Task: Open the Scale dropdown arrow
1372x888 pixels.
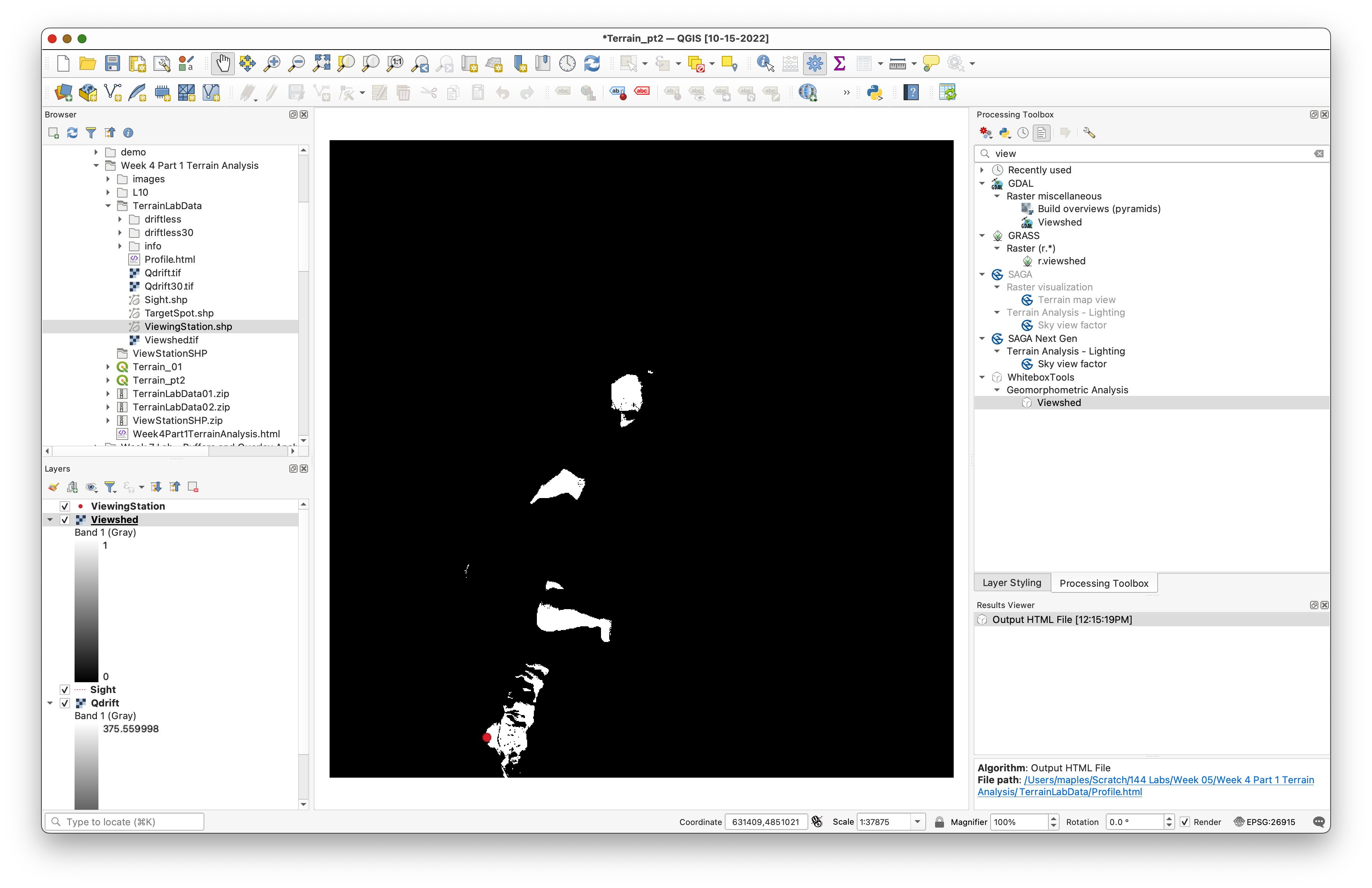Action: 917,822
